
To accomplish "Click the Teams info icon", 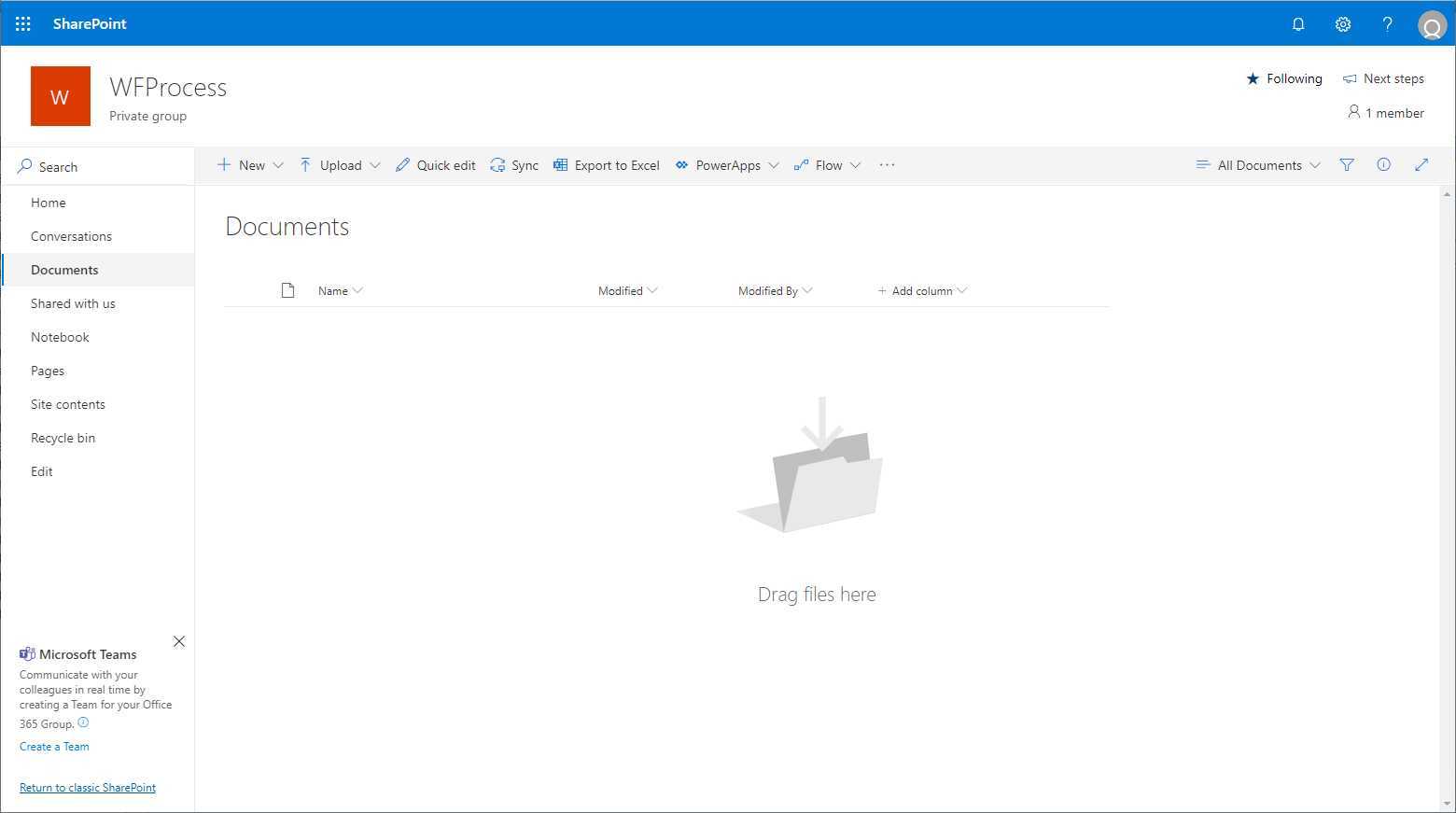I will [x=83, y=722].
